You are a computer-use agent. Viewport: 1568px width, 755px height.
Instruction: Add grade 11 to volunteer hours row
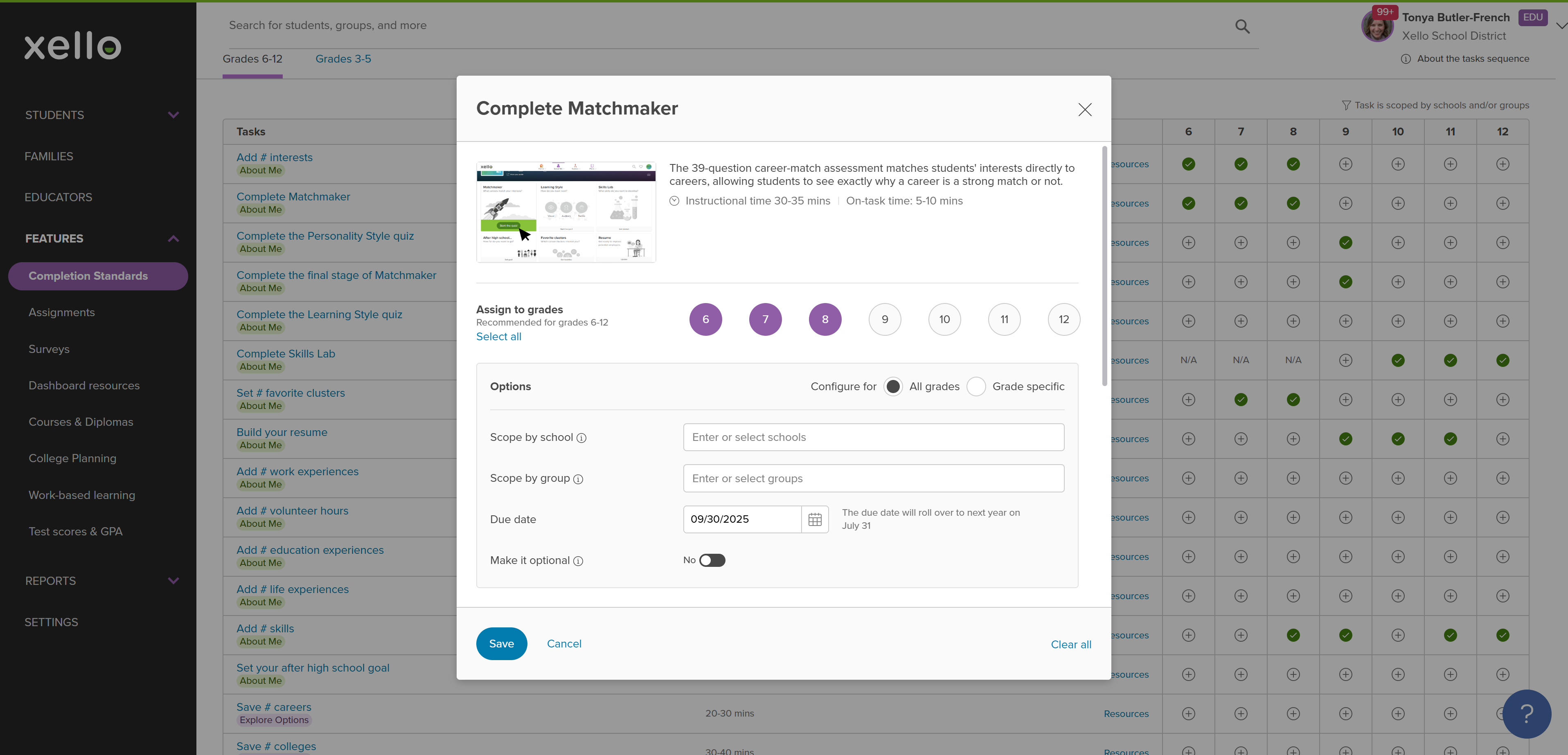point(1450,518)
